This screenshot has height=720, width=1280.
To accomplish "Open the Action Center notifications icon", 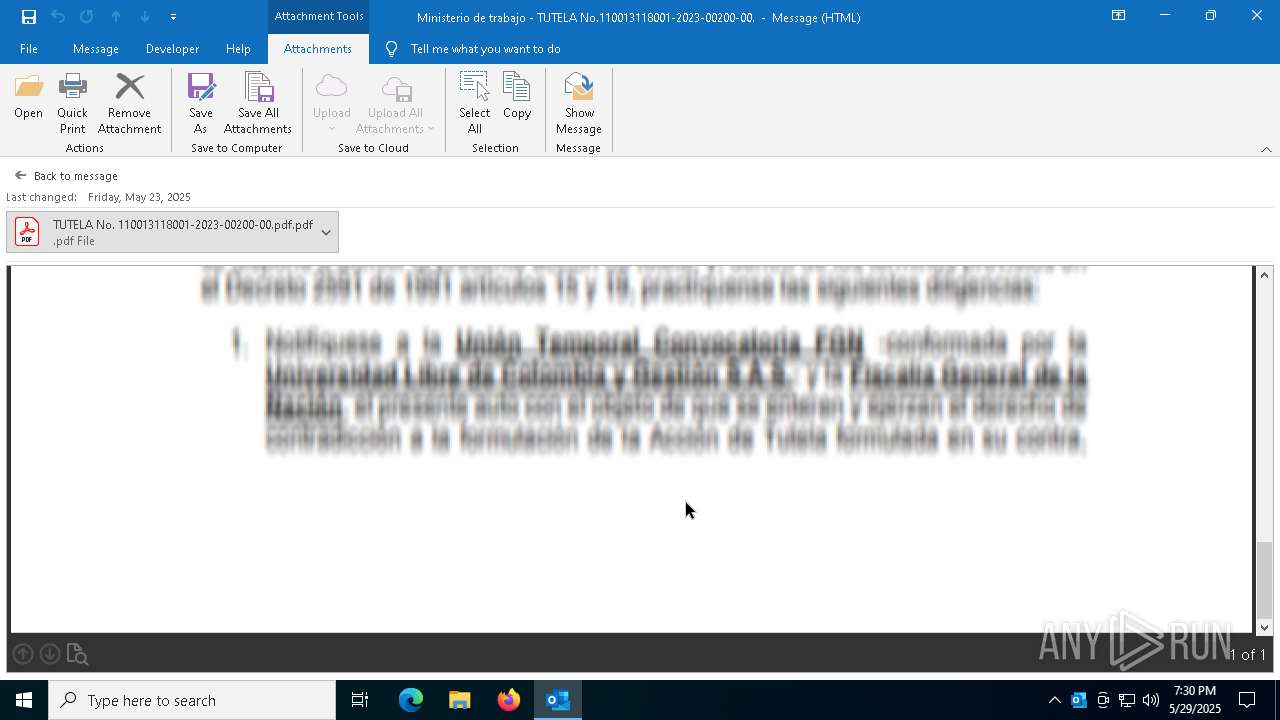I will tap(1247, 700).
